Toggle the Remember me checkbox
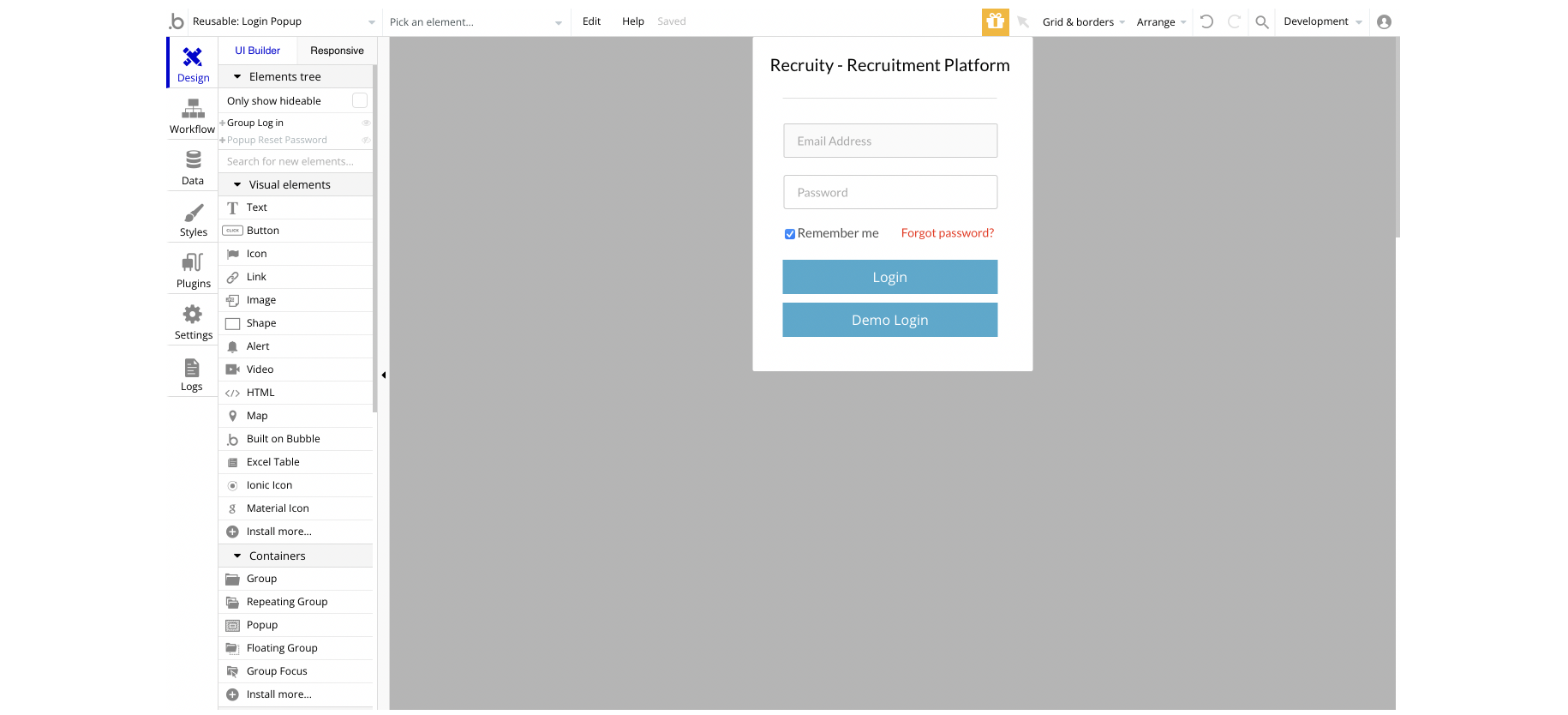Image resolution: width=1568 pixels, height=715 pixels. [x=790, y=234]
